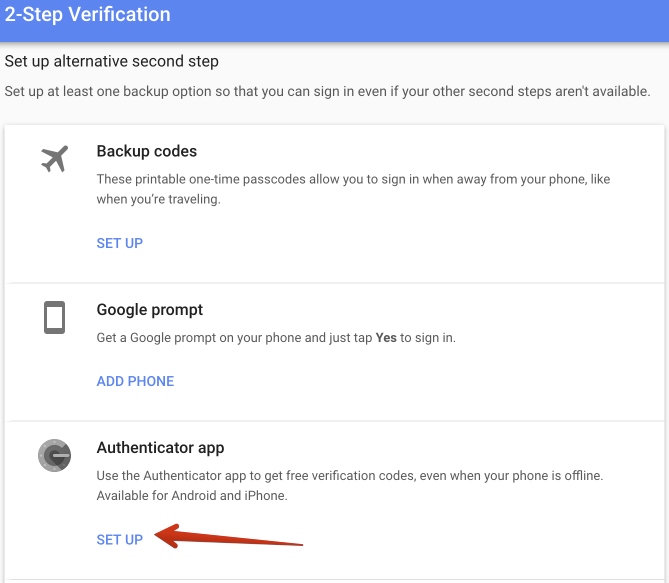The height and width of the screenshot is (583, 669).
Task: Select the Authenticator app title
Action: coord(160,448)
